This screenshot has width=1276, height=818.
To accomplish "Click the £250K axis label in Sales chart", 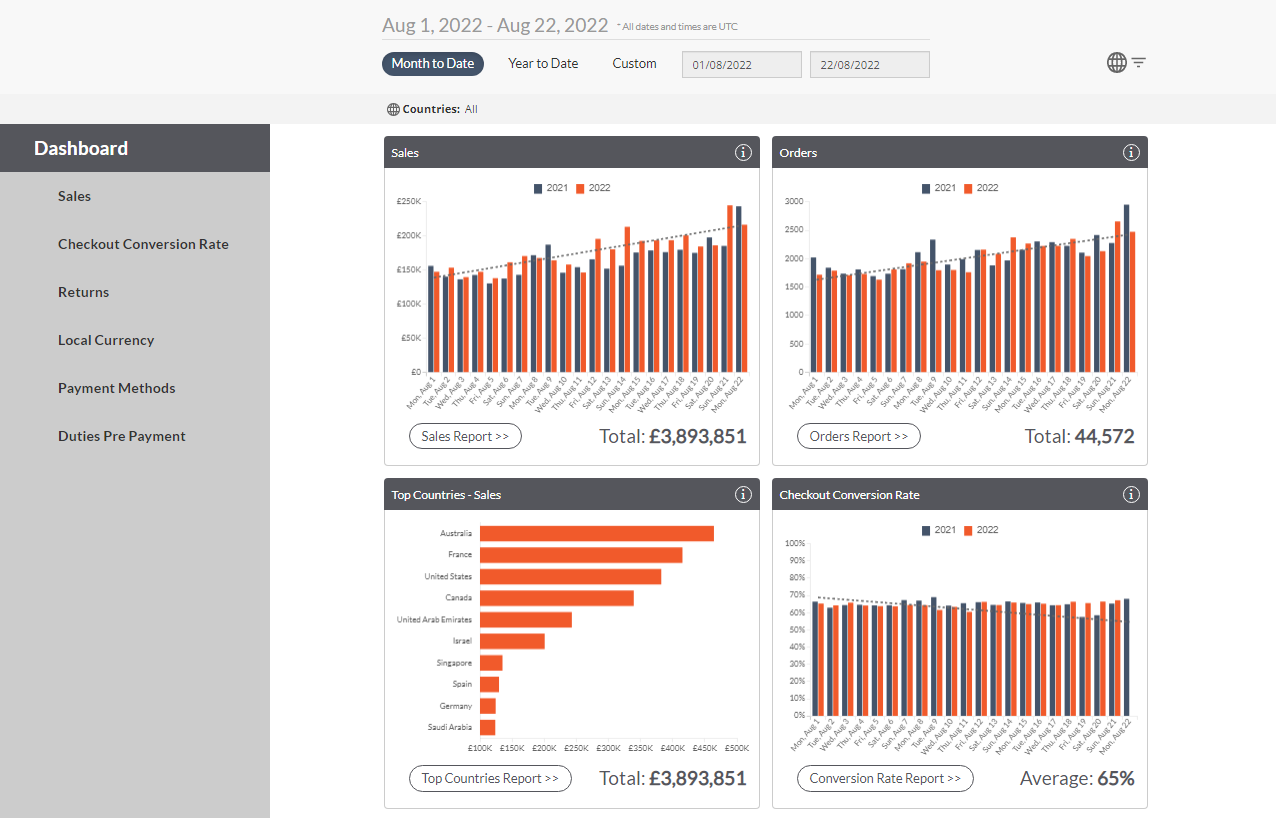I will point(409,201).
